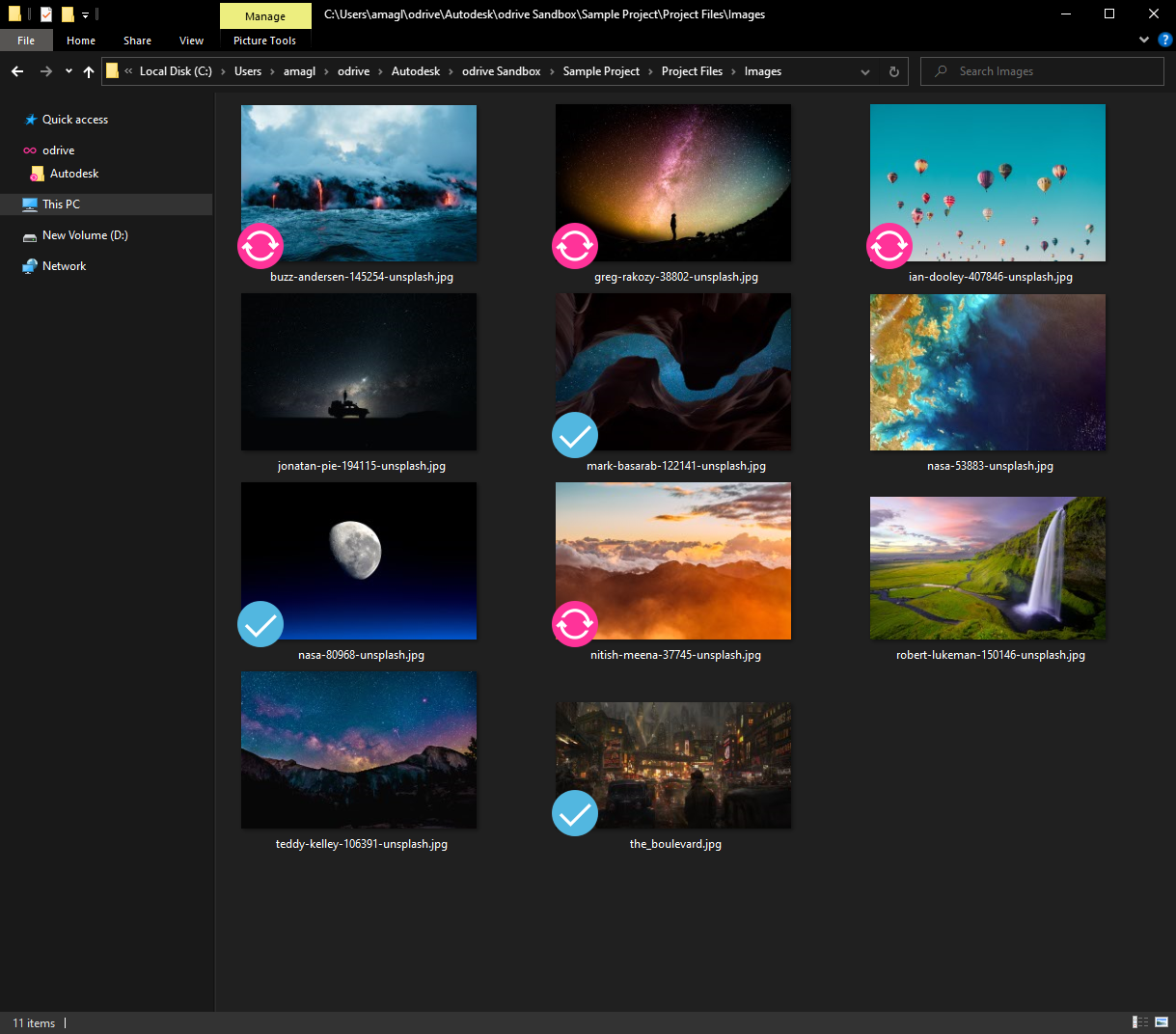Expand the address bar history dropdown
The image size is (1176, 1034).
click(865, 71)
